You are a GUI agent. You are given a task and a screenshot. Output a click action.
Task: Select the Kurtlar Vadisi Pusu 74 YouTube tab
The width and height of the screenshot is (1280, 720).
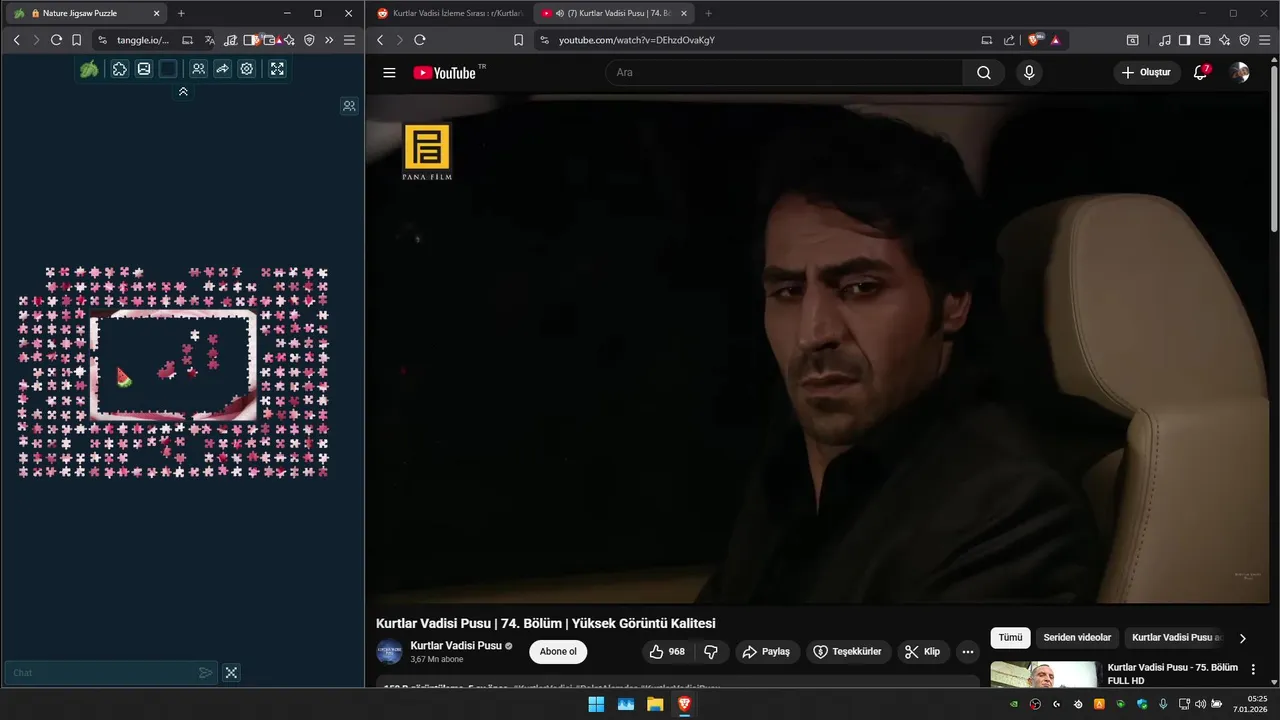pyautogui.click(x=614, y=13)
